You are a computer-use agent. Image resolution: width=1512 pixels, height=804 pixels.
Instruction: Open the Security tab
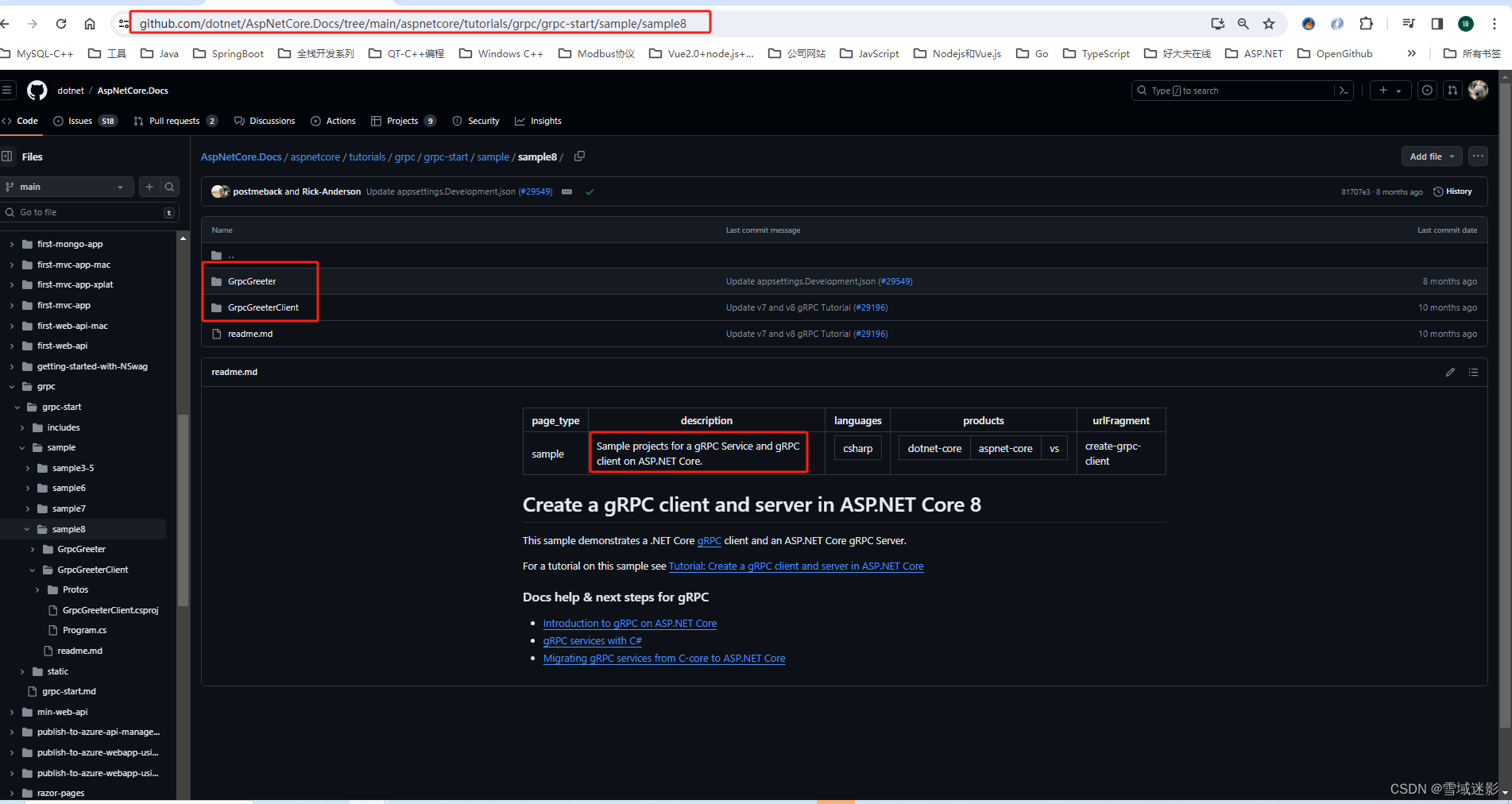tap(476, 121)
